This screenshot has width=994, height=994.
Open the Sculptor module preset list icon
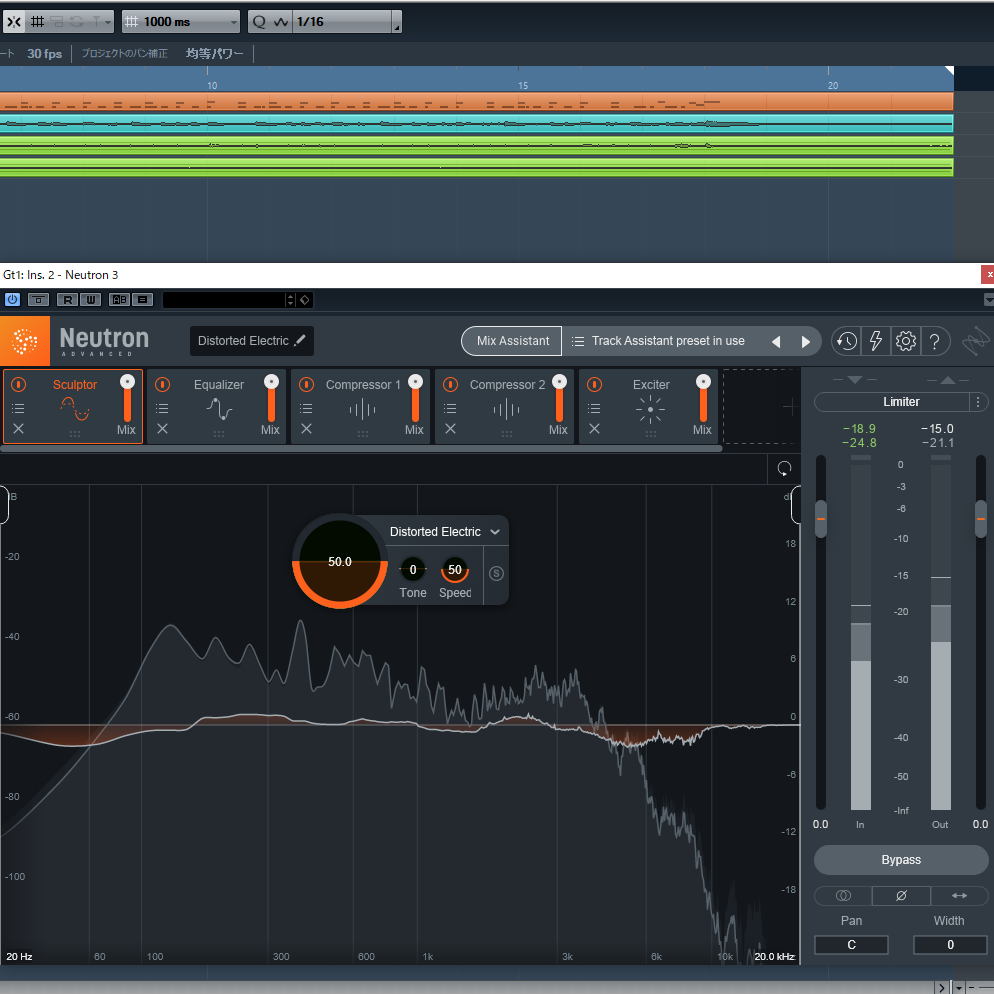pyautogui.click(x=18, y=408)
